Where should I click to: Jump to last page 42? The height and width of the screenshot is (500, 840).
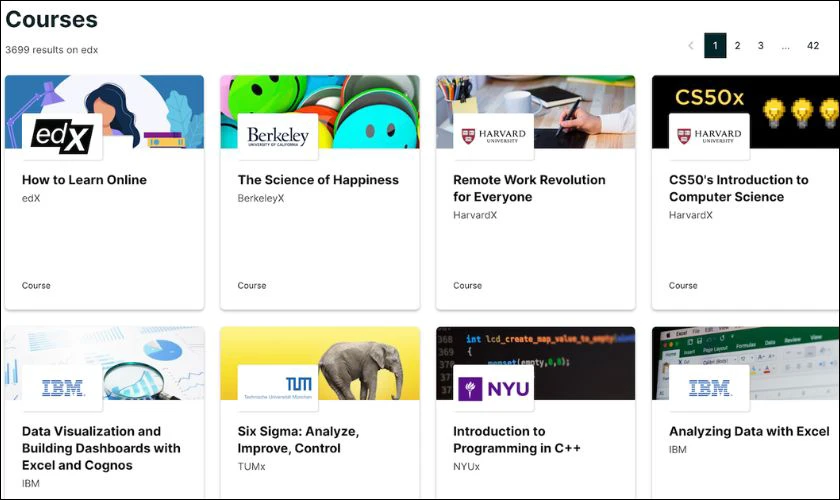tap(813, 46)
